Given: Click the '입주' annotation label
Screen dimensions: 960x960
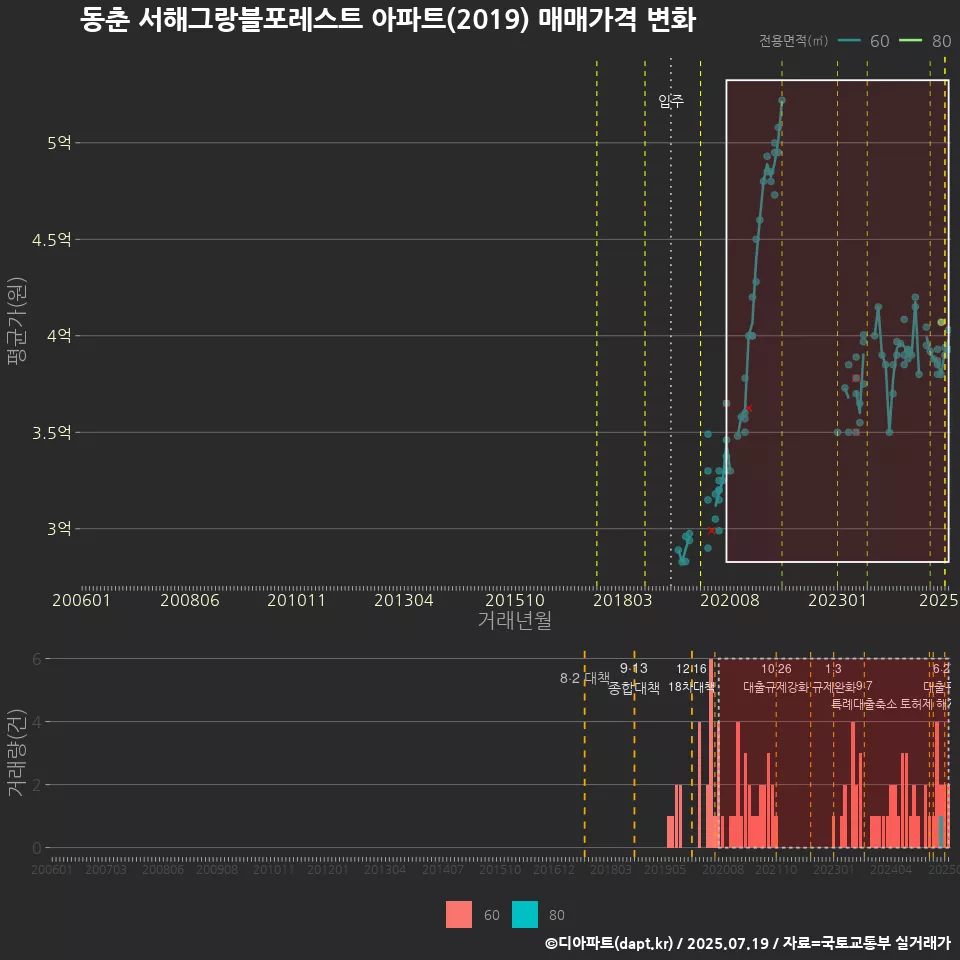Looking at the screenshot, I should (671, 101).
